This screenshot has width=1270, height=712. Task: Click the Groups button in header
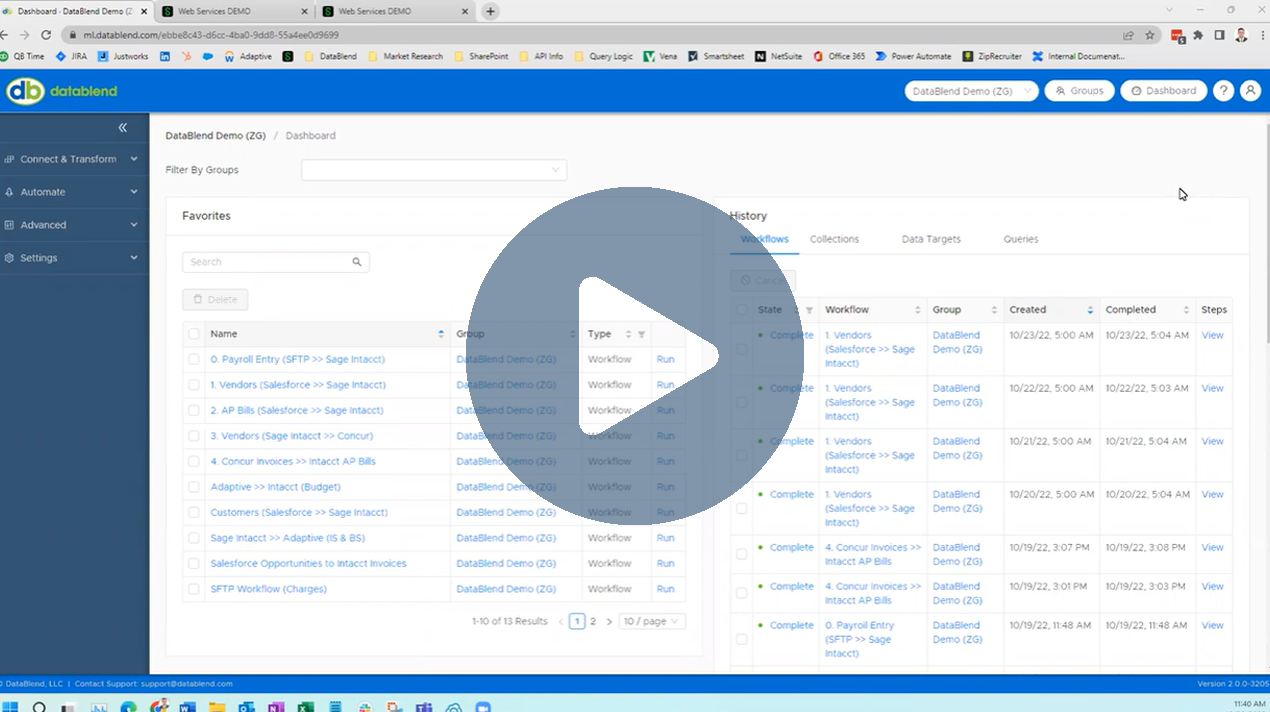(x=1079, y=91)
